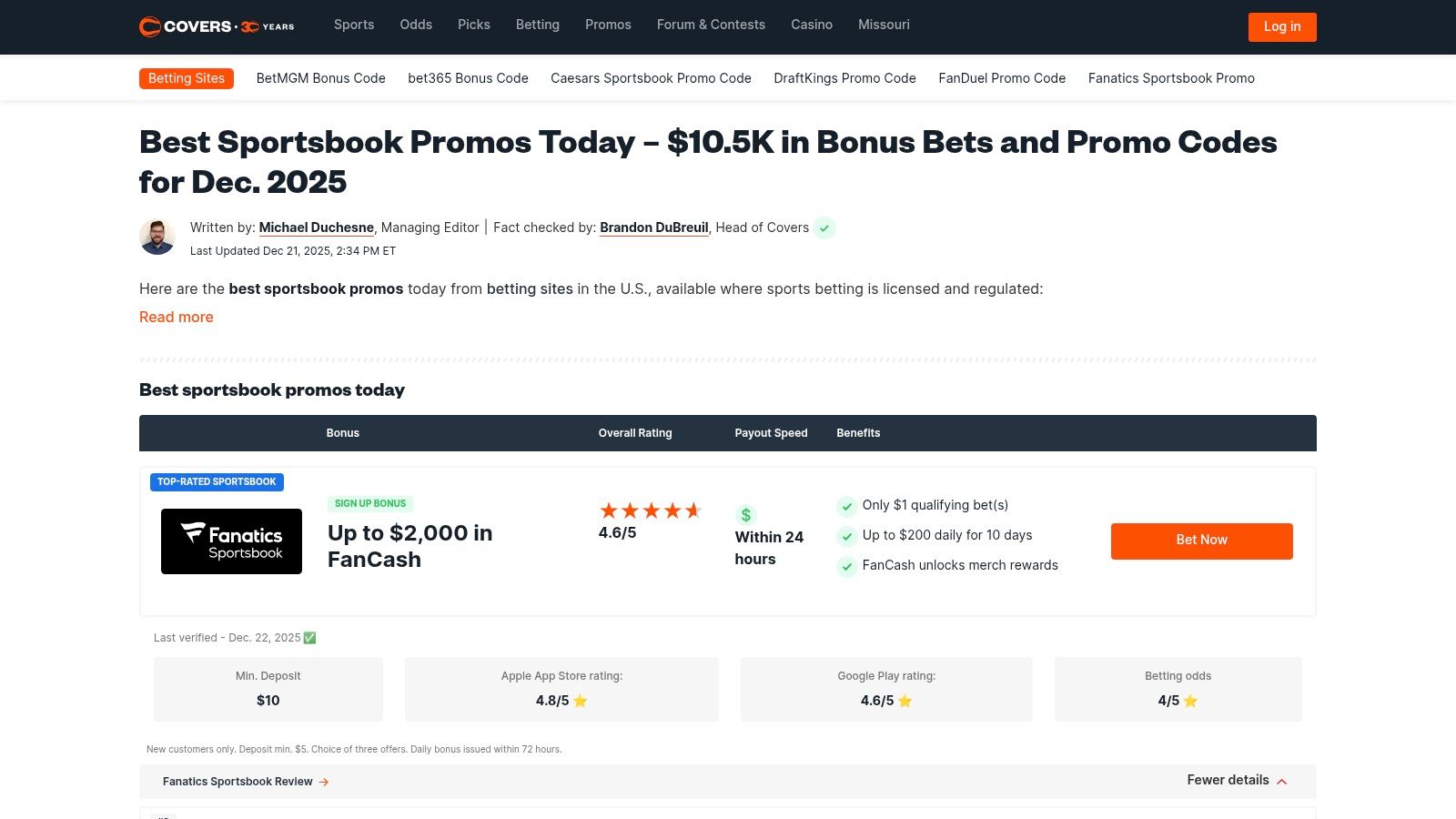Click the arrow next to Fanatics Sportsbook Review

[x=324, y=782]
